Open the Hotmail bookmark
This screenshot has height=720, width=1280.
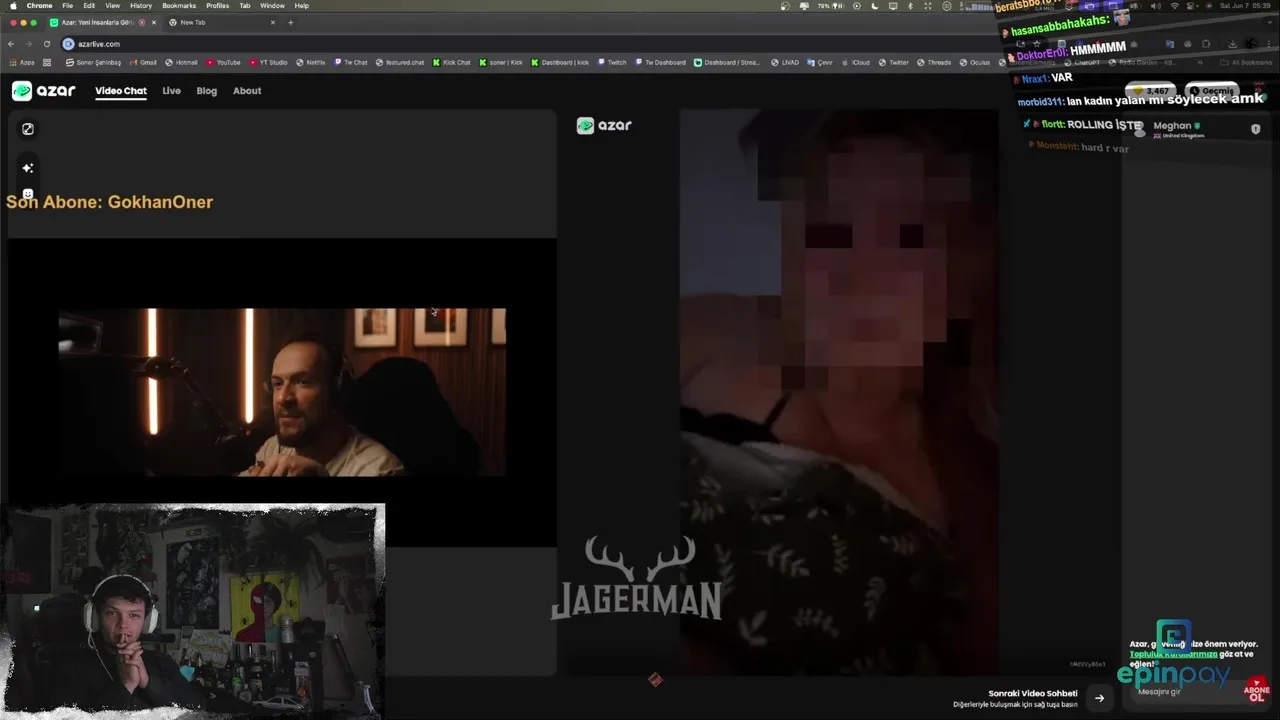pos(181,62)
